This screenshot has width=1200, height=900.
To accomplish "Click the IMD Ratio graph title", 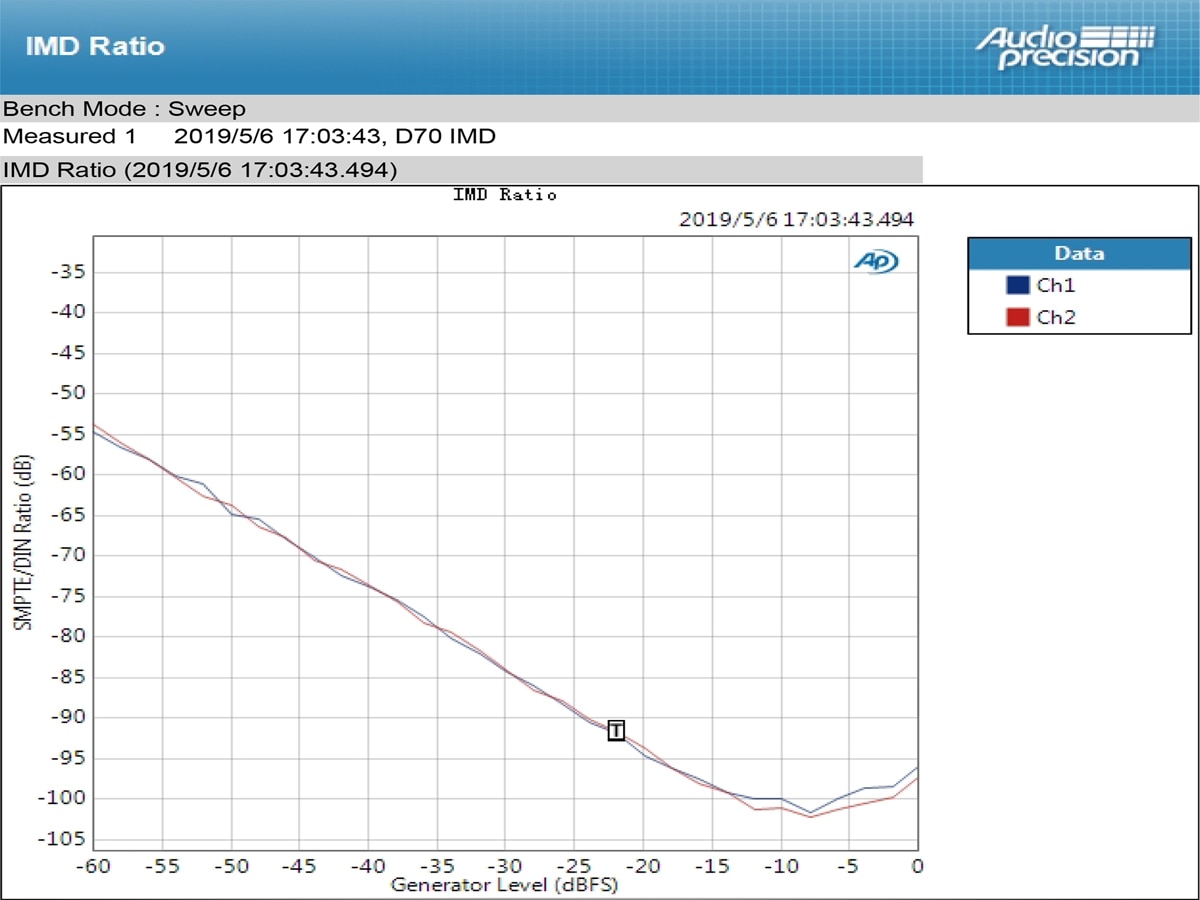I will (x=504, y=194).
